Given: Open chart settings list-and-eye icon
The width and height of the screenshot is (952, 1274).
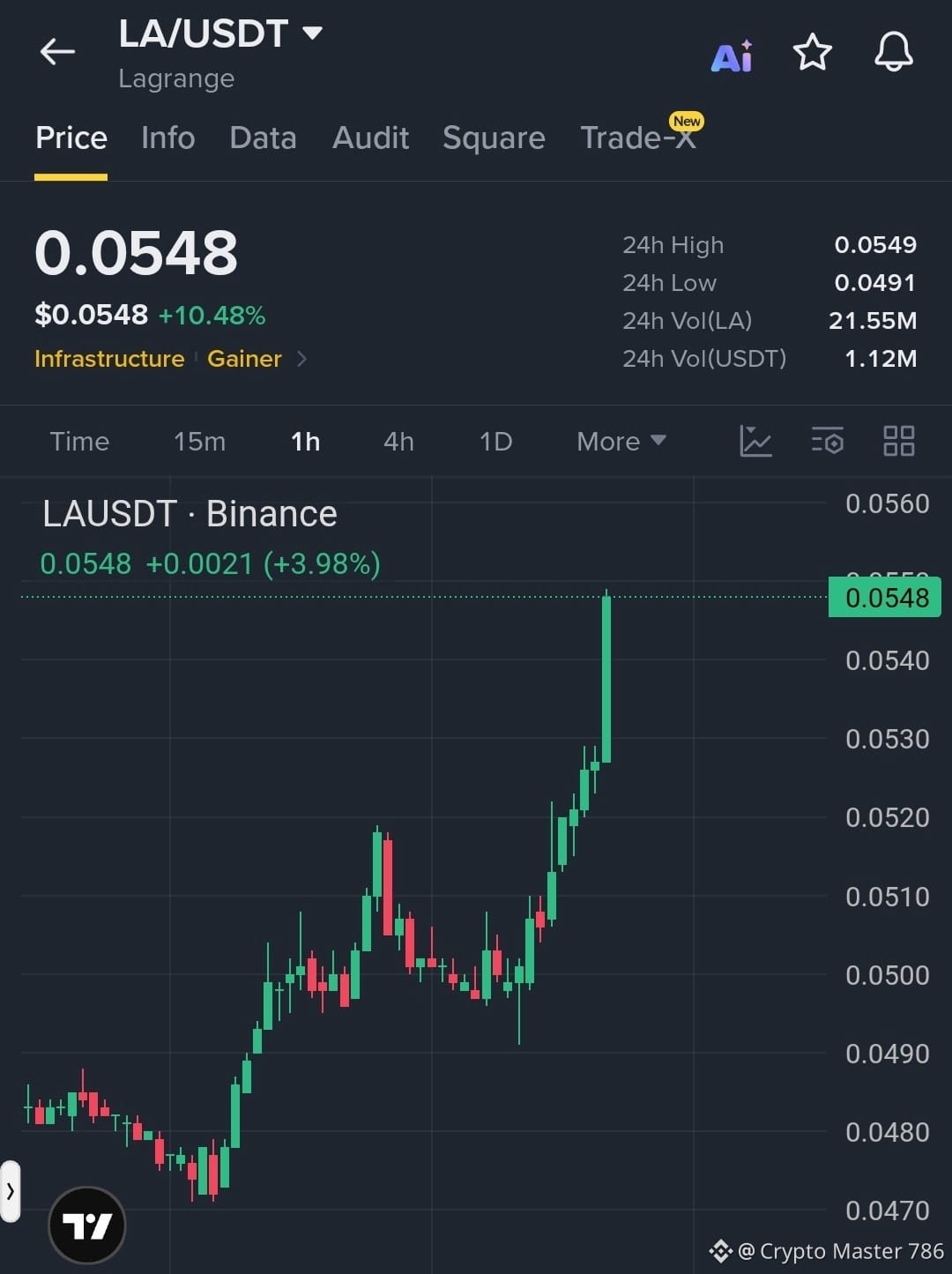Looking at the screenshot, I should (x=828, y=441).
